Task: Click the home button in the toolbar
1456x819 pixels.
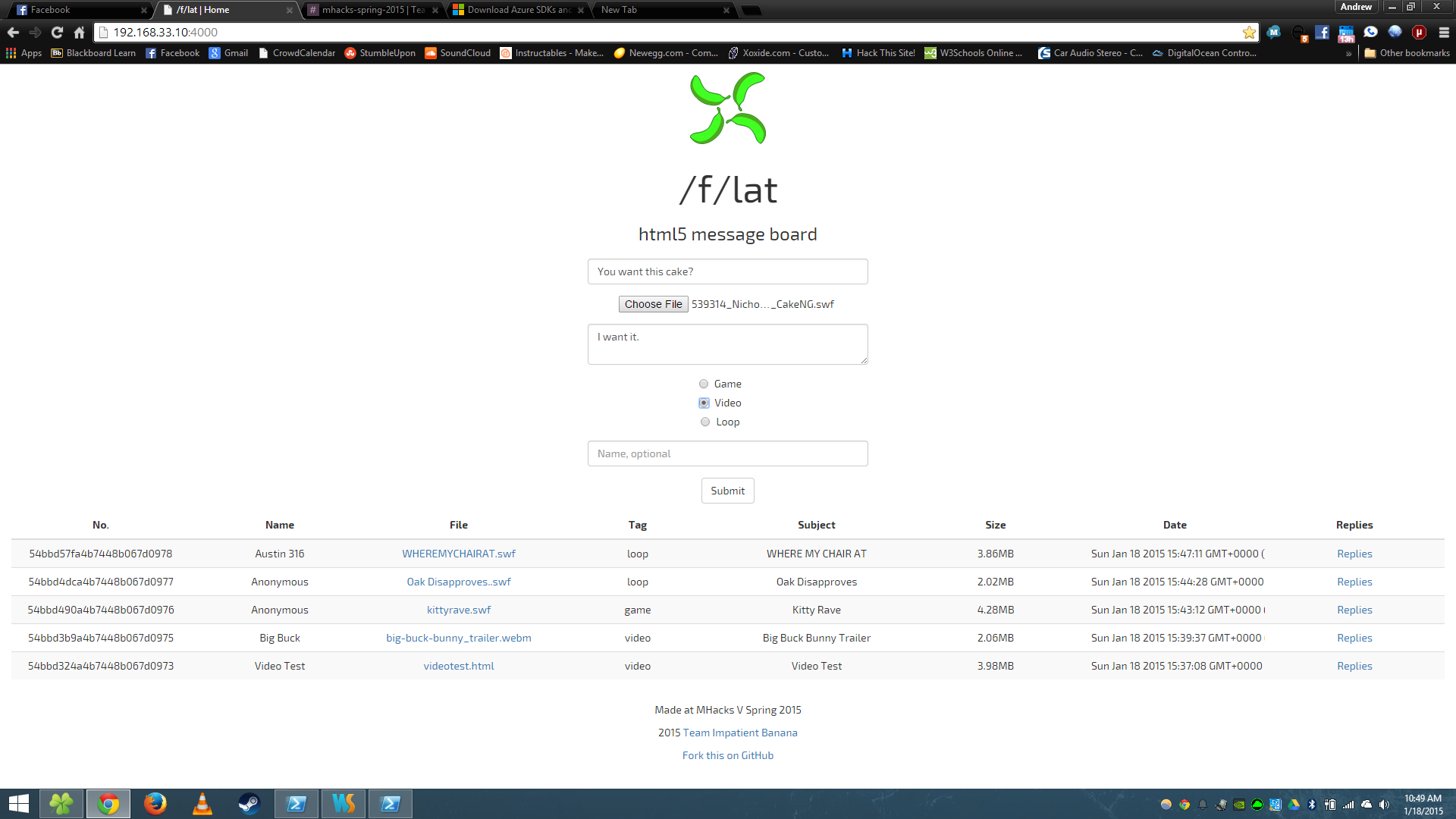Action: [79, 32]
